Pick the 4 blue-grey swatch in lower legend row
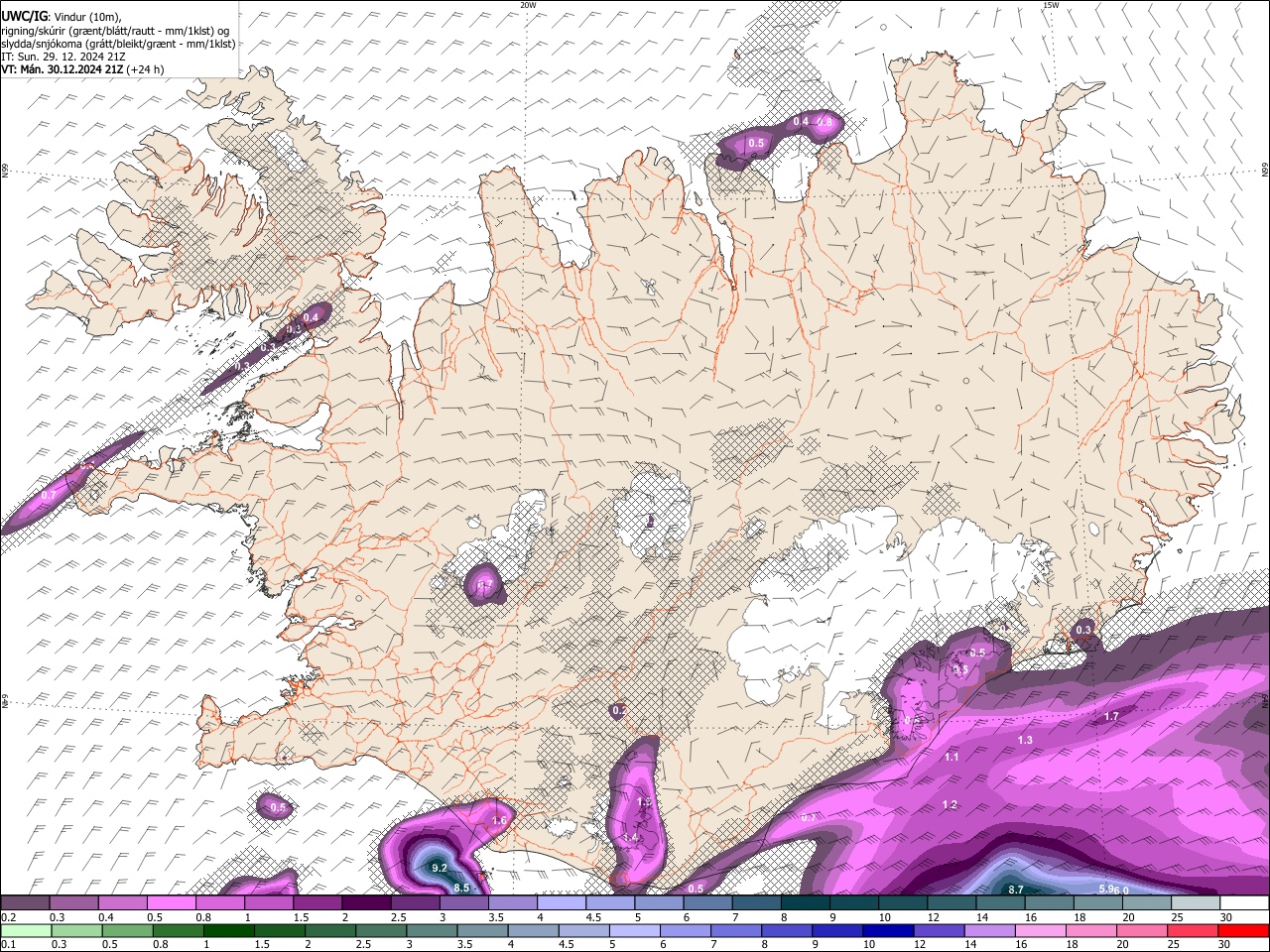Viewport: 1270px width, 952px height. pos(533,930)
